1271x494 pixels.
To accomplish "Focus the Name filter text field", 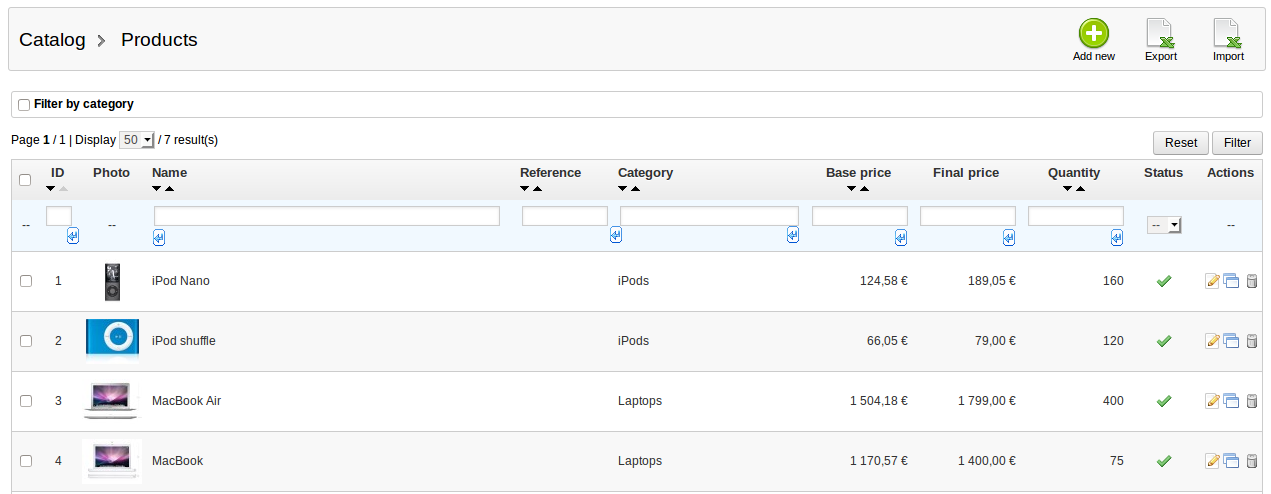I will tap(327, 216).
